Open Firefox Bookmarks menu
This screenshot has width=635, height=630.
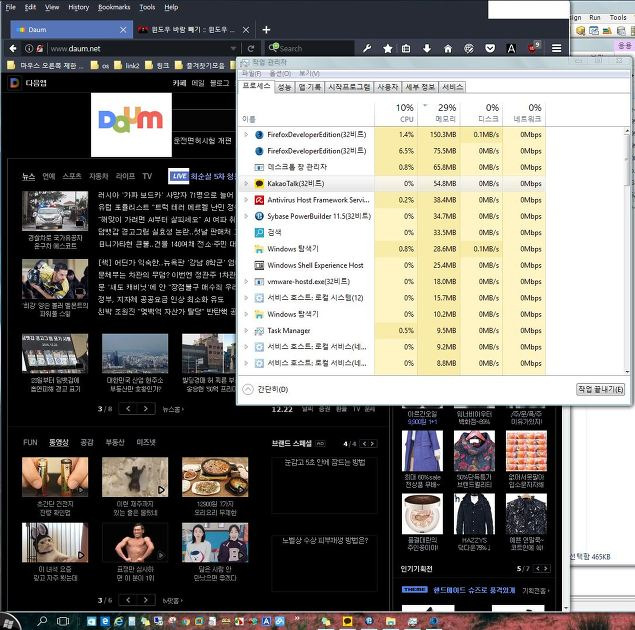pos(114,7)
